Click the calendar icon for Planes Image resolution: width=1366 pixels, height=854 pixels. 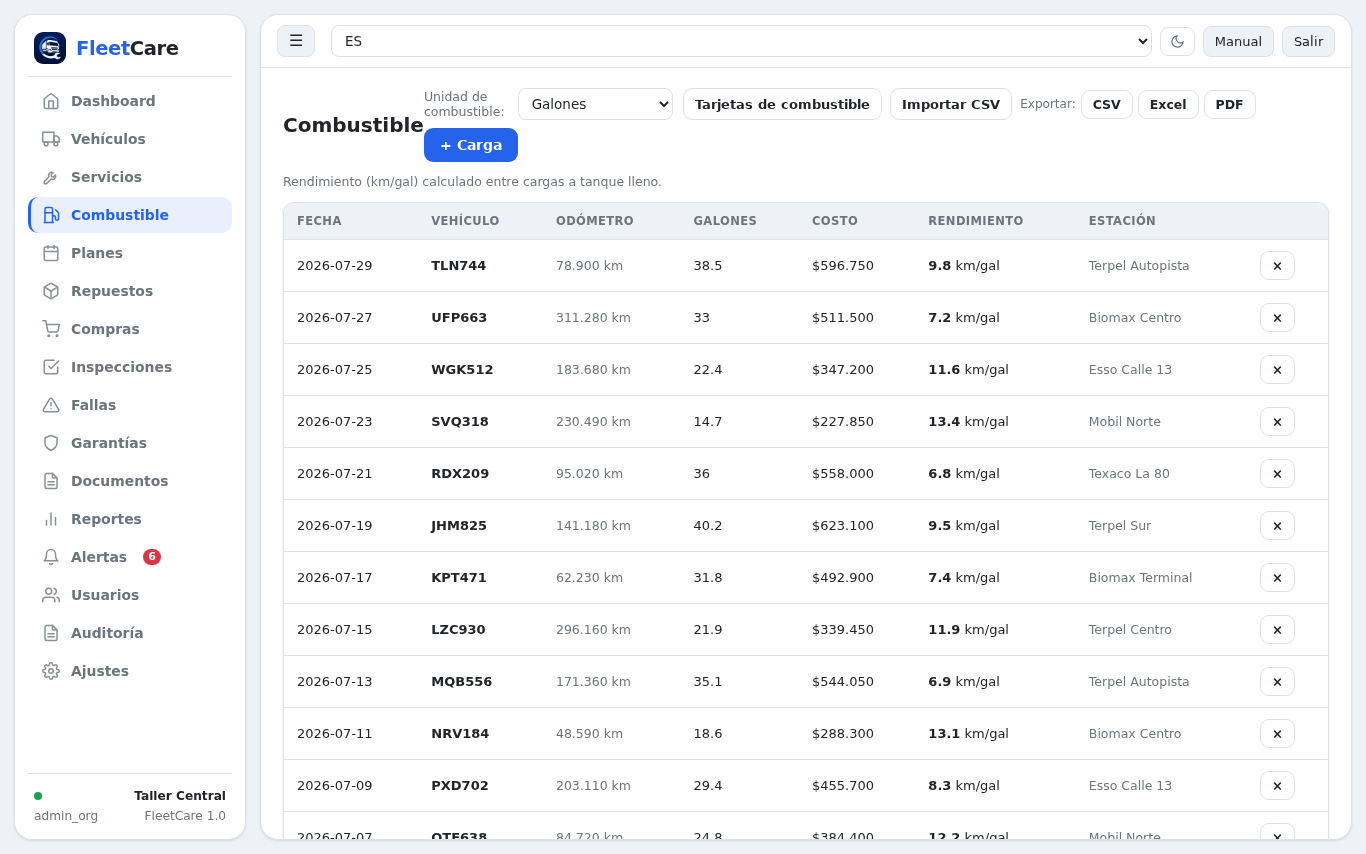[51, 253]
